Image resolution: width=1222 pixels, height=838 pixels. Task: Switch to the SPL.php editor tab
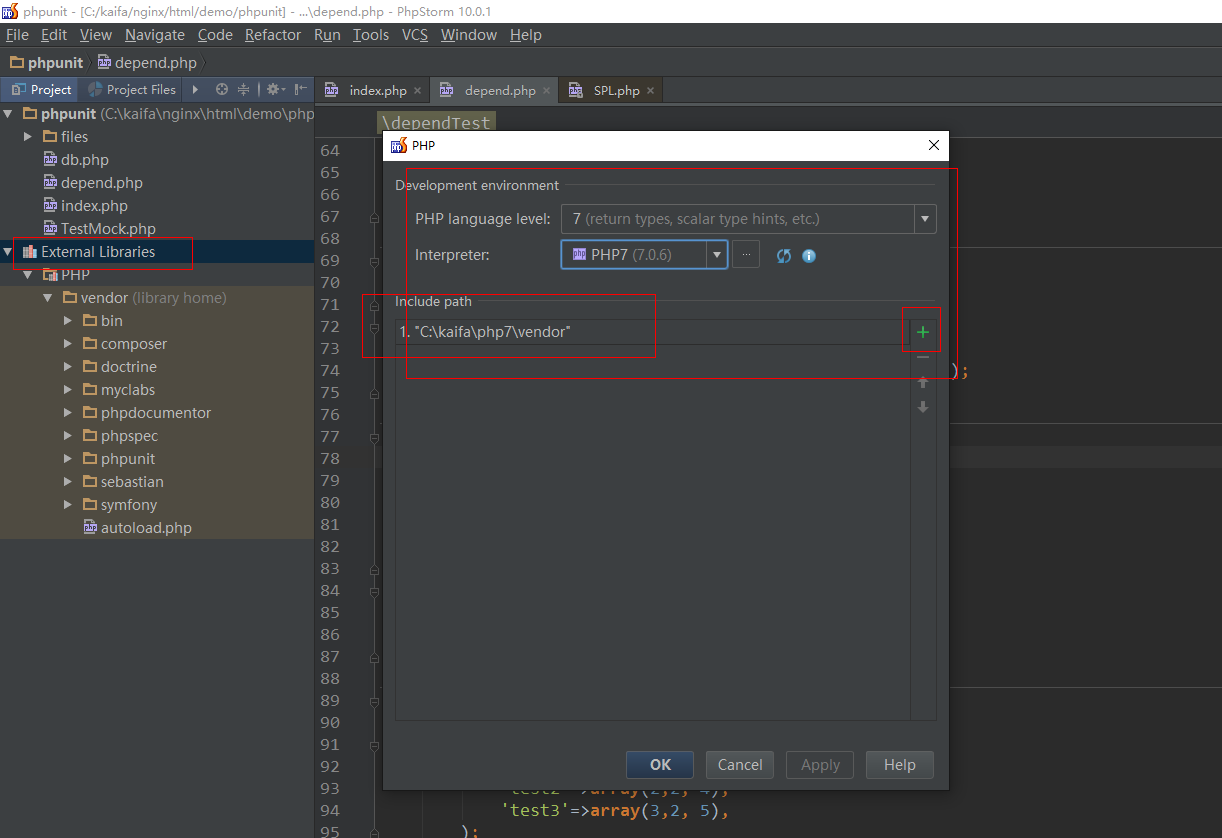point(610,90)
